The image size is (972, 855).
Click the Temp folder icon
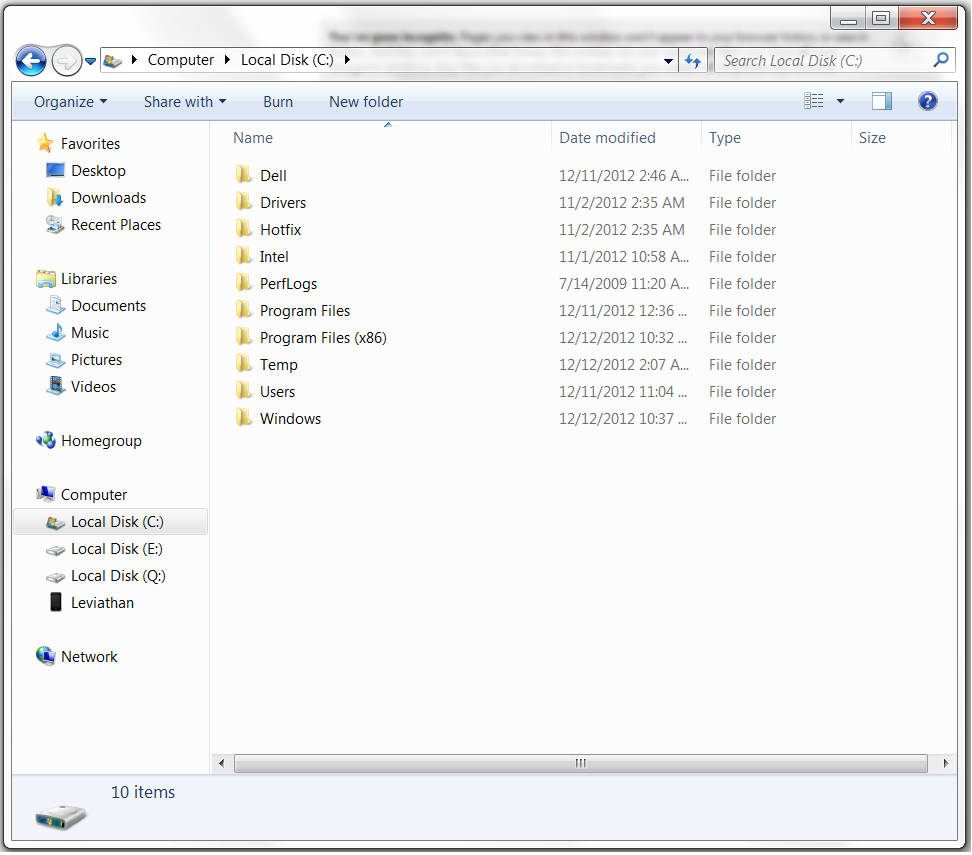click(244, 364)
